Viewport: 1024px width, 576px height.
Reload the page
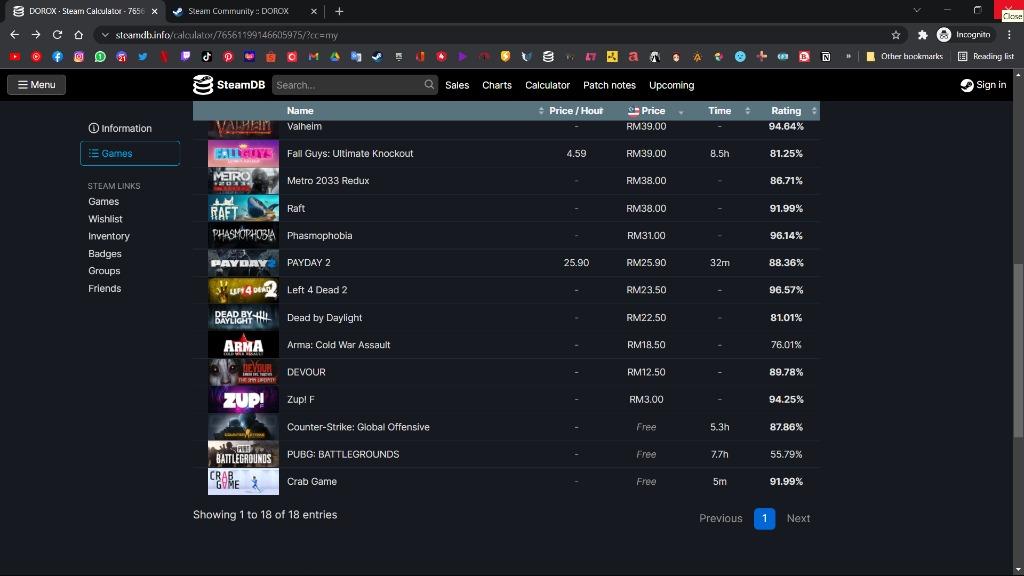click(x=57, y=35)
